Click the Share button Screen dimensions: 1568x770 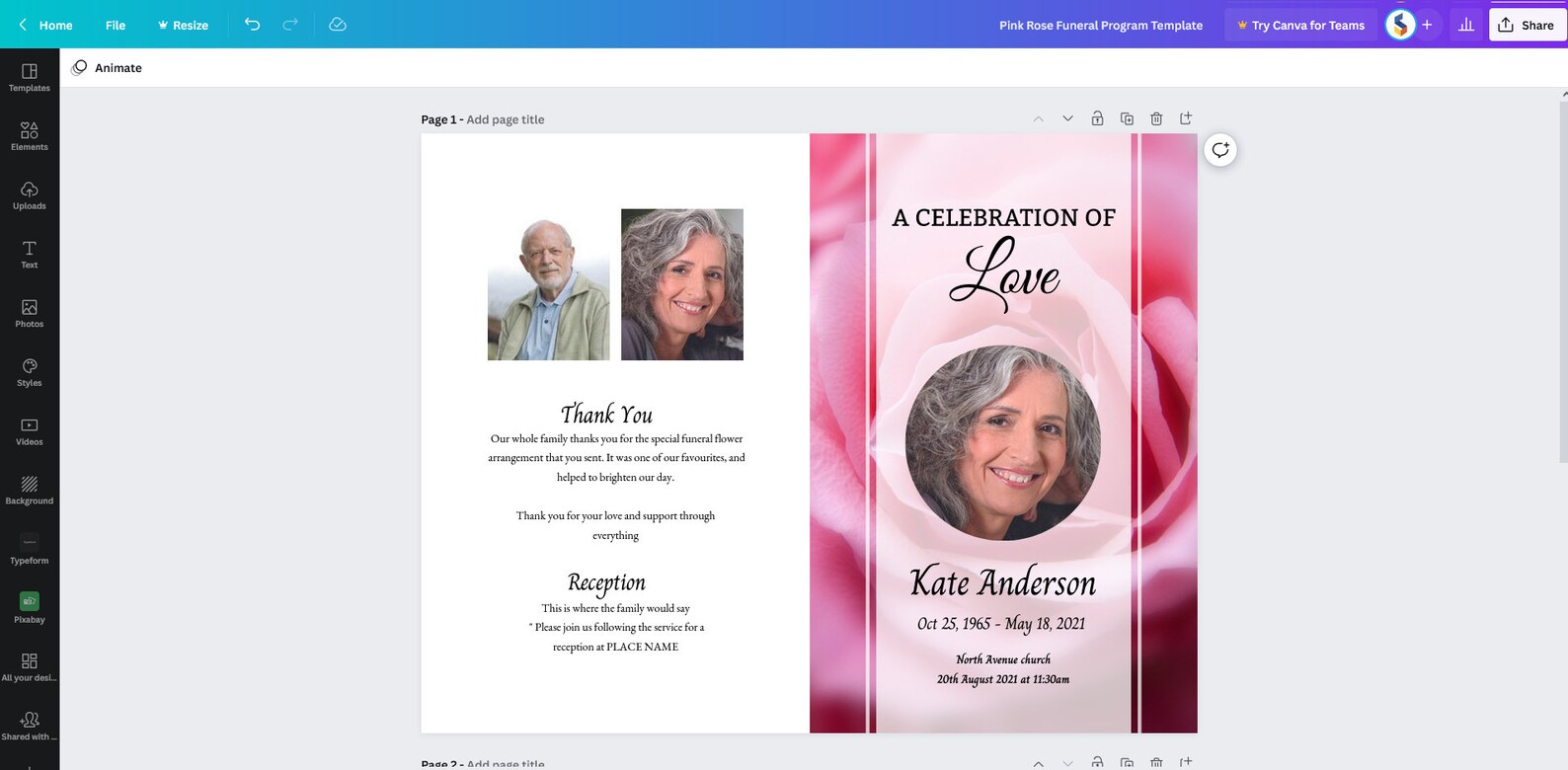pyautogui.click(x=1527, y=25)
